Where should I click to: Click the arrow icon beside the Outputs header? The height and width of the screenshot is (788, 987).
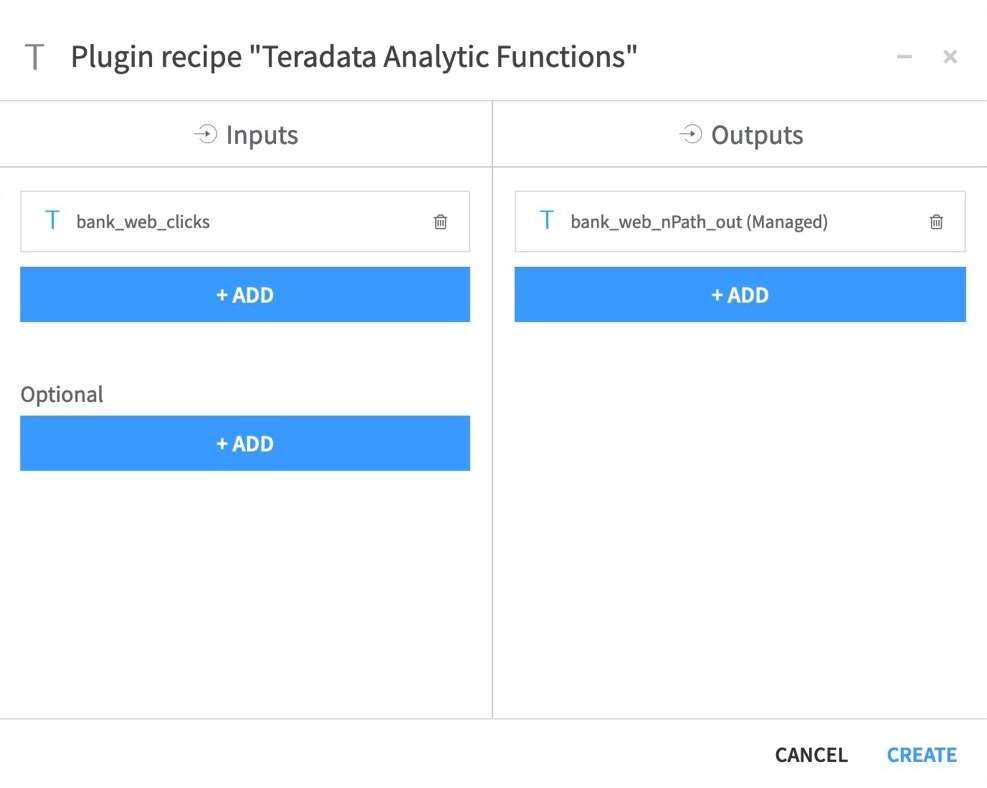point(690,133)
